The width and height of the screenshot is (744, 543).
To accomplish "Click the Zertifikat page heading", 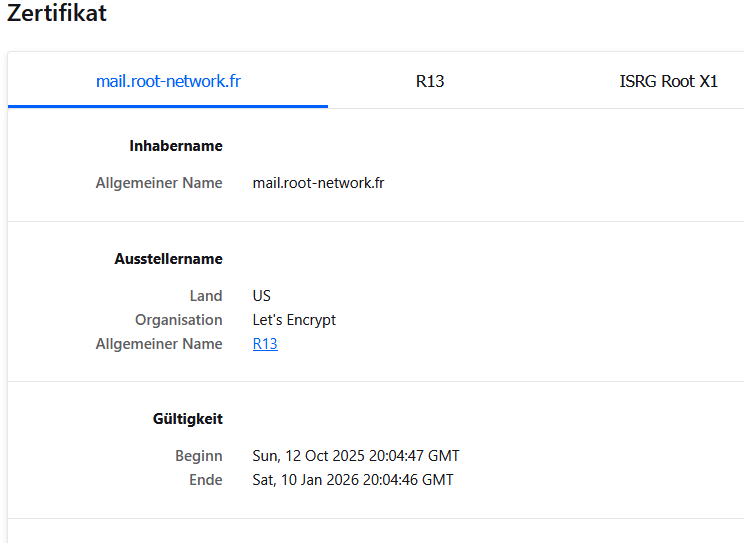I will tap(57, 14).
